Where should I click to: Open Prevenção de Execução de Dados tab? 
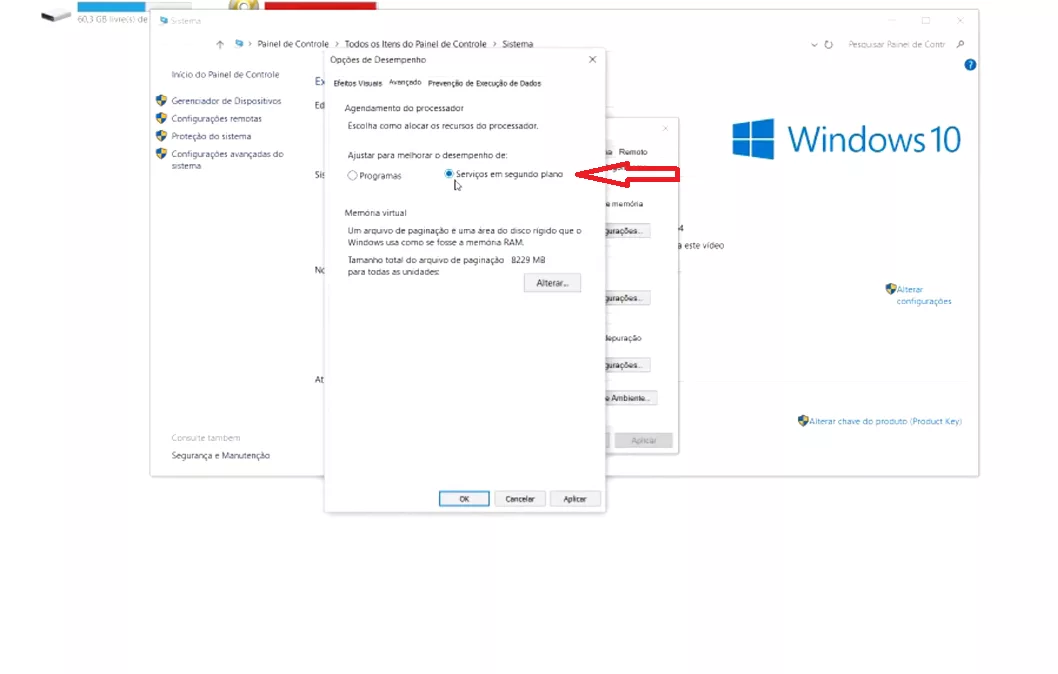(x=484, y=83)
